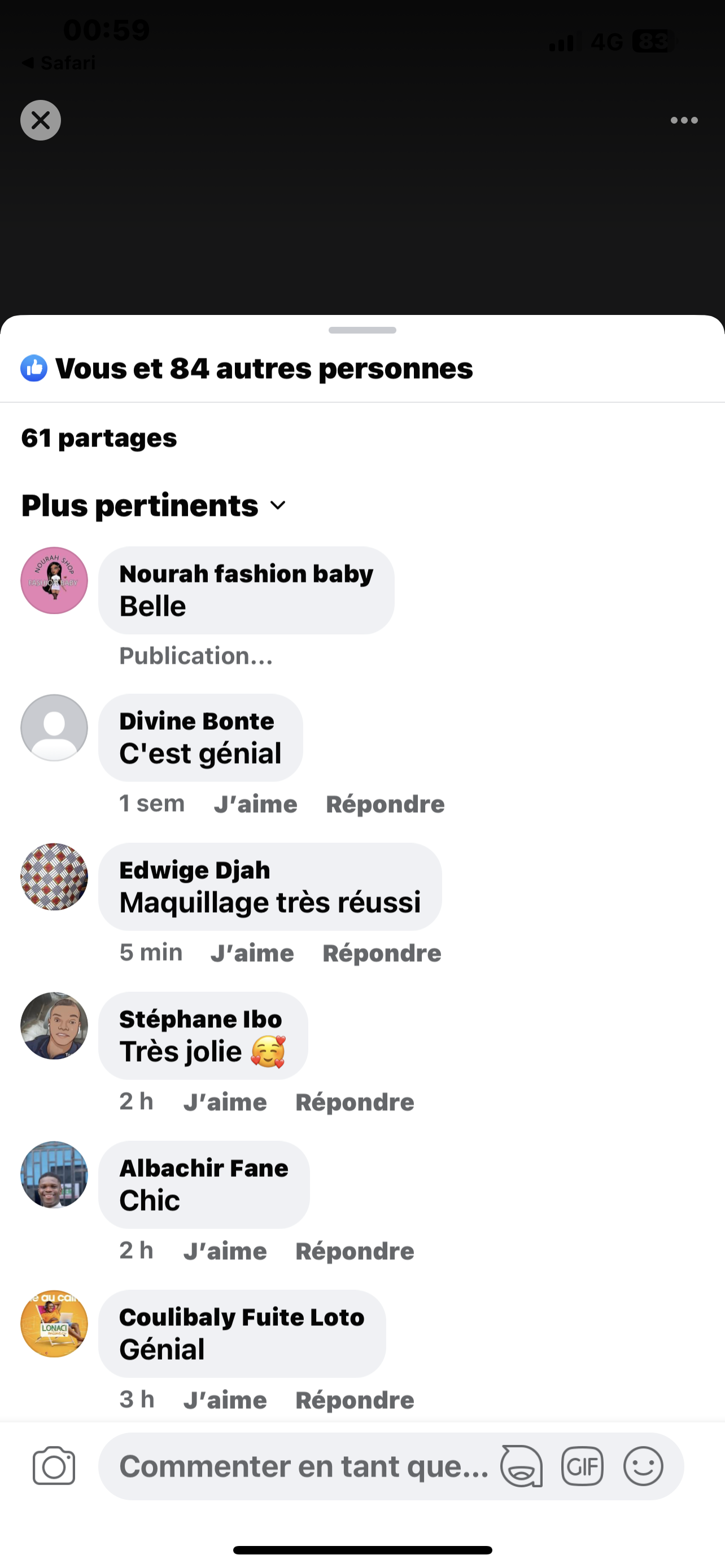The image size is (725, 1568).
Task: Like Divine Bonte's comment
Action: click(256, 804)
